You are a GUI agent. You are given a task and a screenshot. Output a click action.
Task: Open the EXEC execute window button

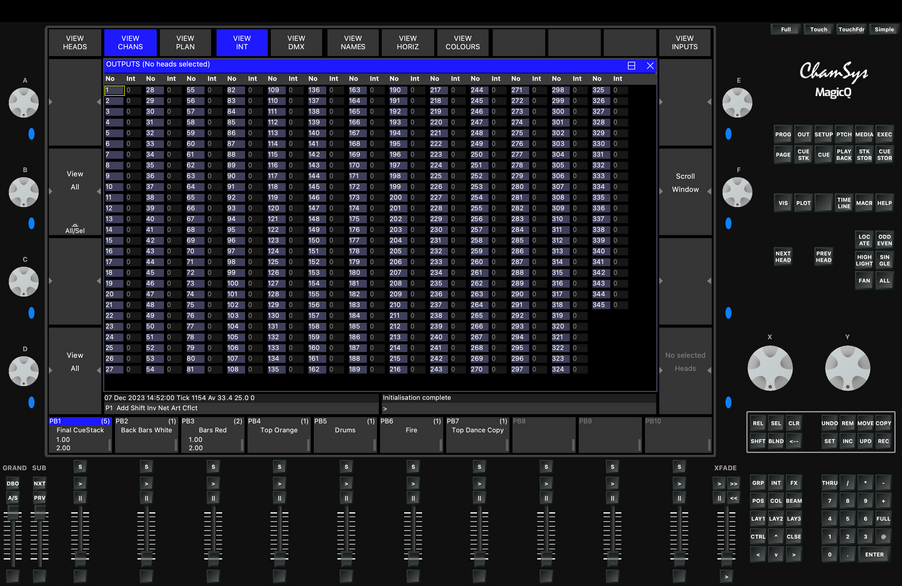(x=885, y=135)
